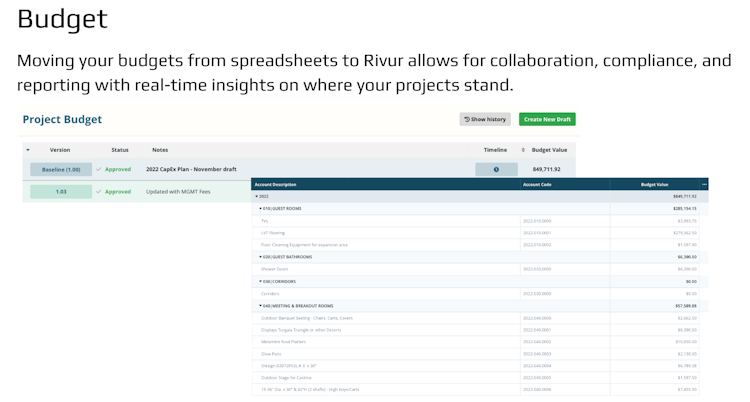This screenshot has height=402, width=750.
Task: Collapse the 2022 group row
Action: pos(257,196)
